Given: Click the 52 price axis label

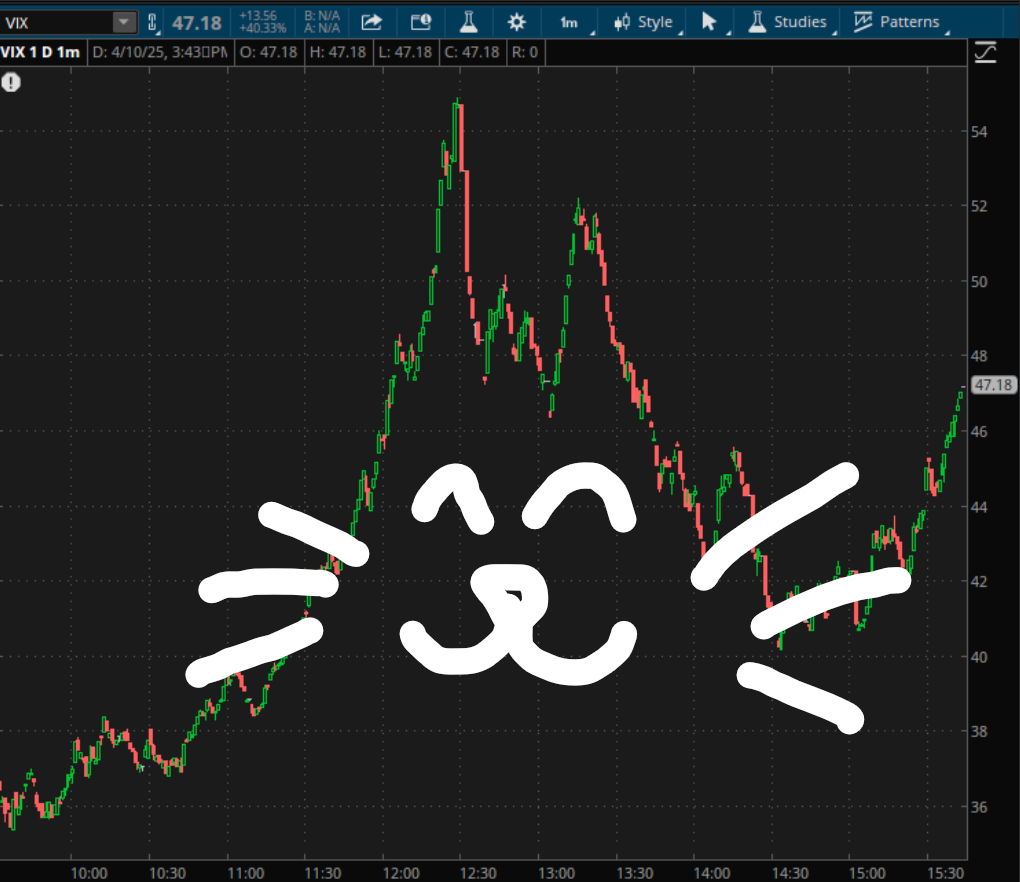Looking at the screenshot, I should [x=978, y=206].
